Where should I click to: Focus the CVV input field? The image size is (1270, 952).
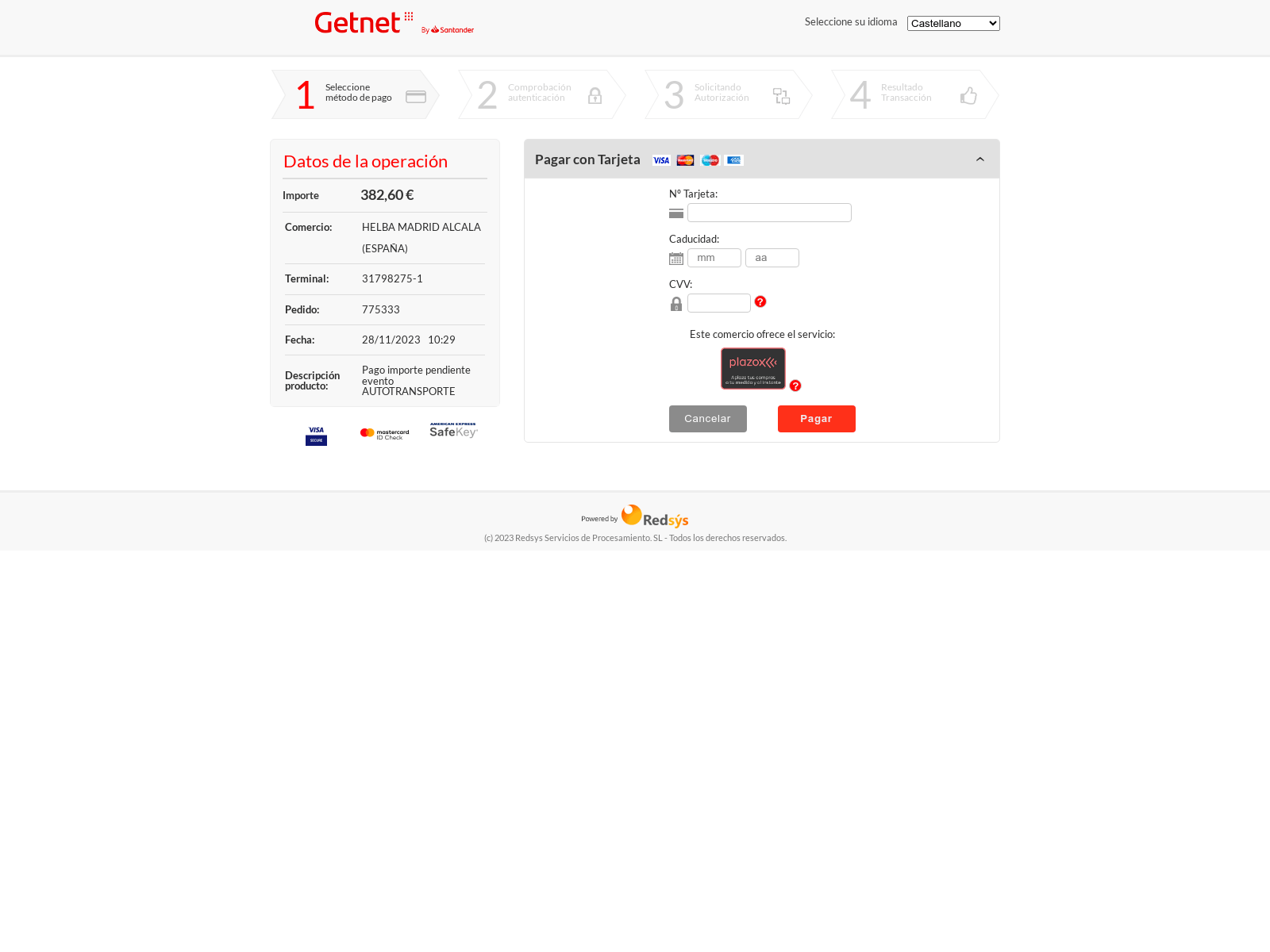pos(719,303)
